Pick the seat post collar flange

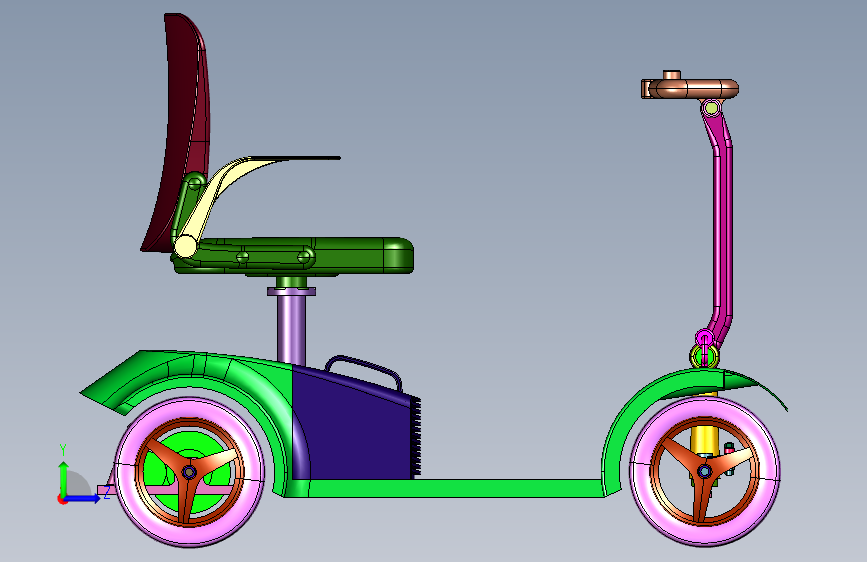tap(291, 291)
